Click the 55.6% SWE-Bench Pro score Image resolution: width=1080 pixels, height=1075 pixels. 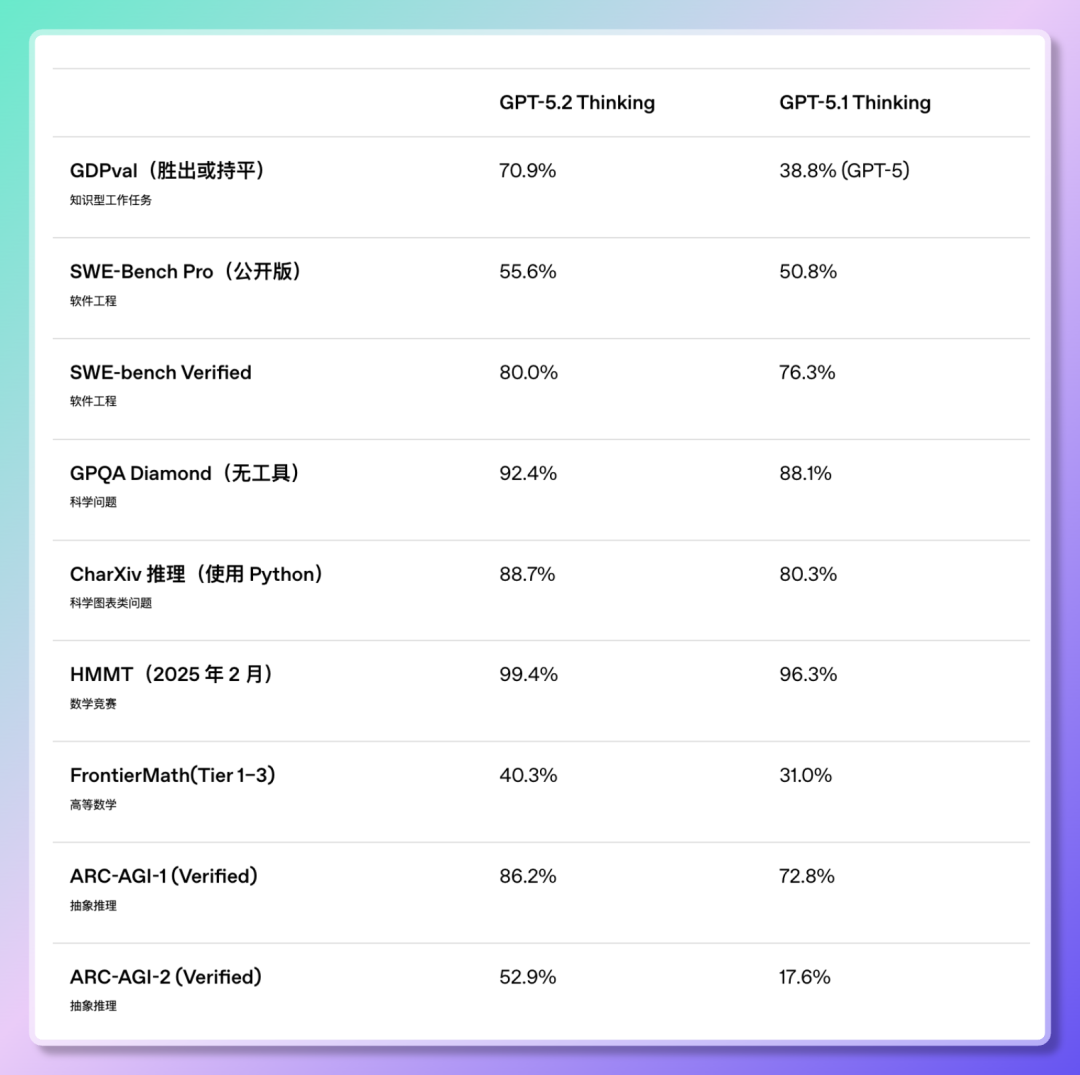point(528,272)
